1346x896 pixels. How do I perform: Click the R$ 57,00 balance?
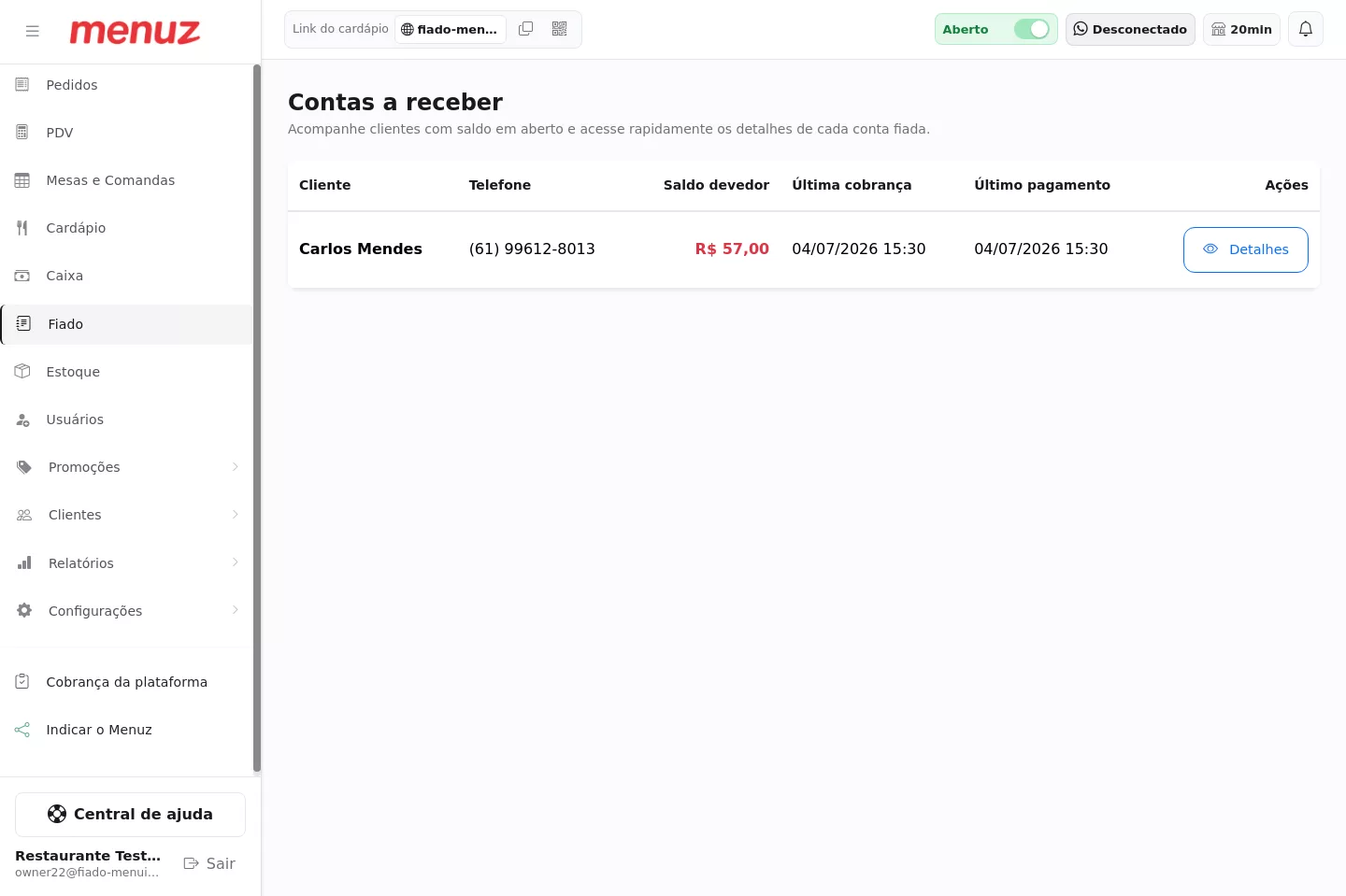732,249
